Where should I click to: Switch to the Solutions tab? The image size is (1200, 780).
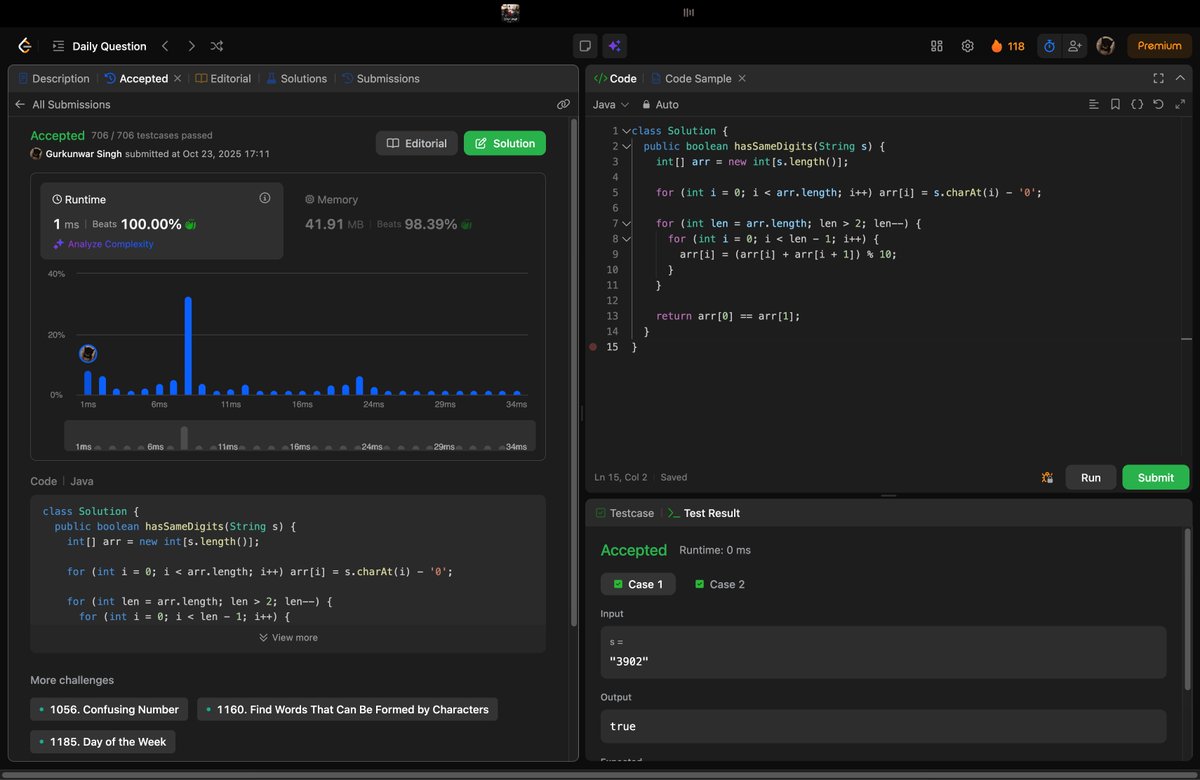click(x=296, y=78)
